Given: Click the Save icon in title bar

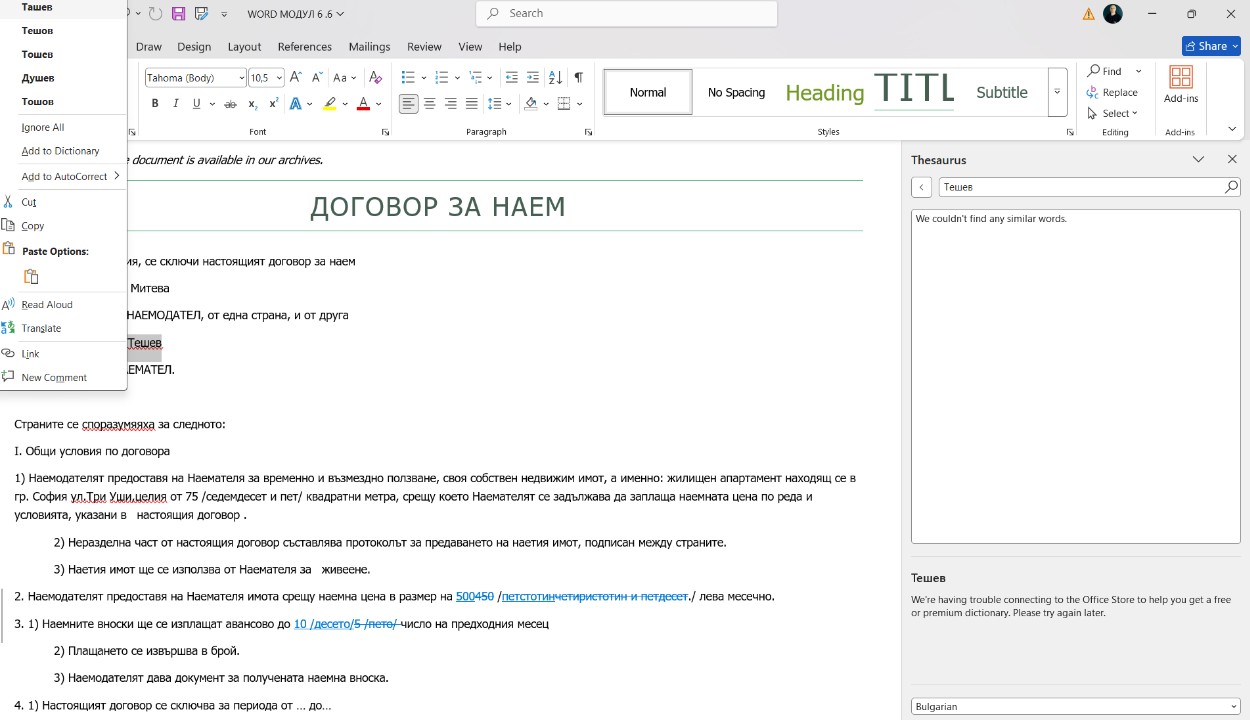Looking at the screenshot, I should pyautogui.click(x=179, y=14).
